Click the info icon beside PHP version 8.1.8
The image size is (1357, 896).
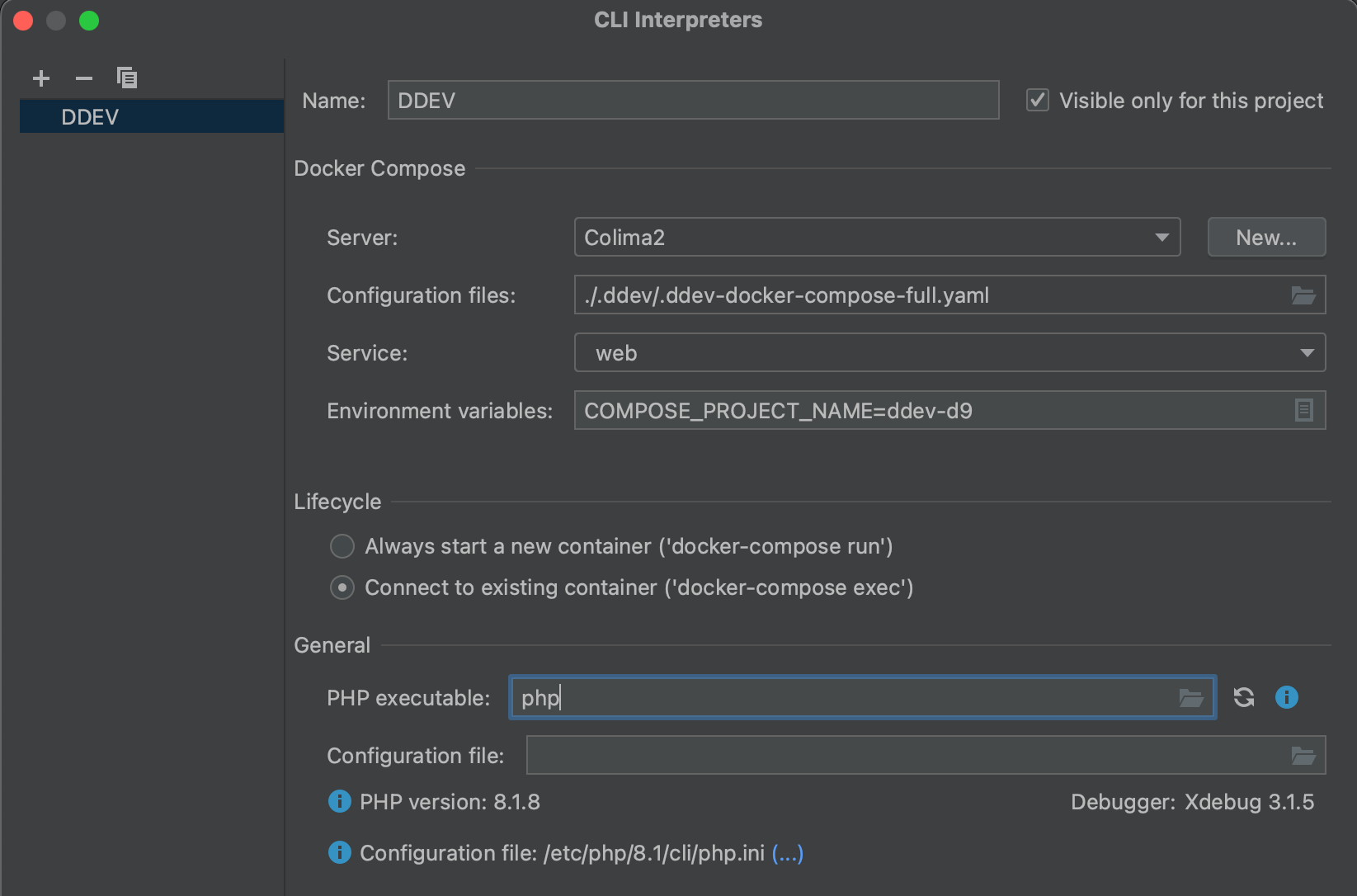tap(339, 801)
